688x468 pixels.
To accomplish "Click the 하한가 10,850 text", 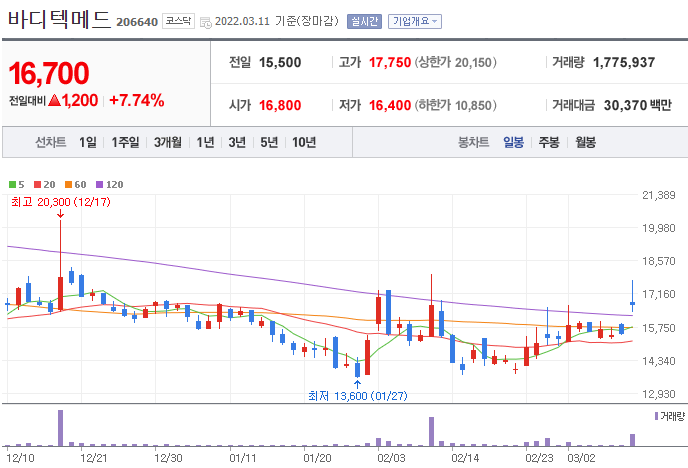I will click(455, 105).
